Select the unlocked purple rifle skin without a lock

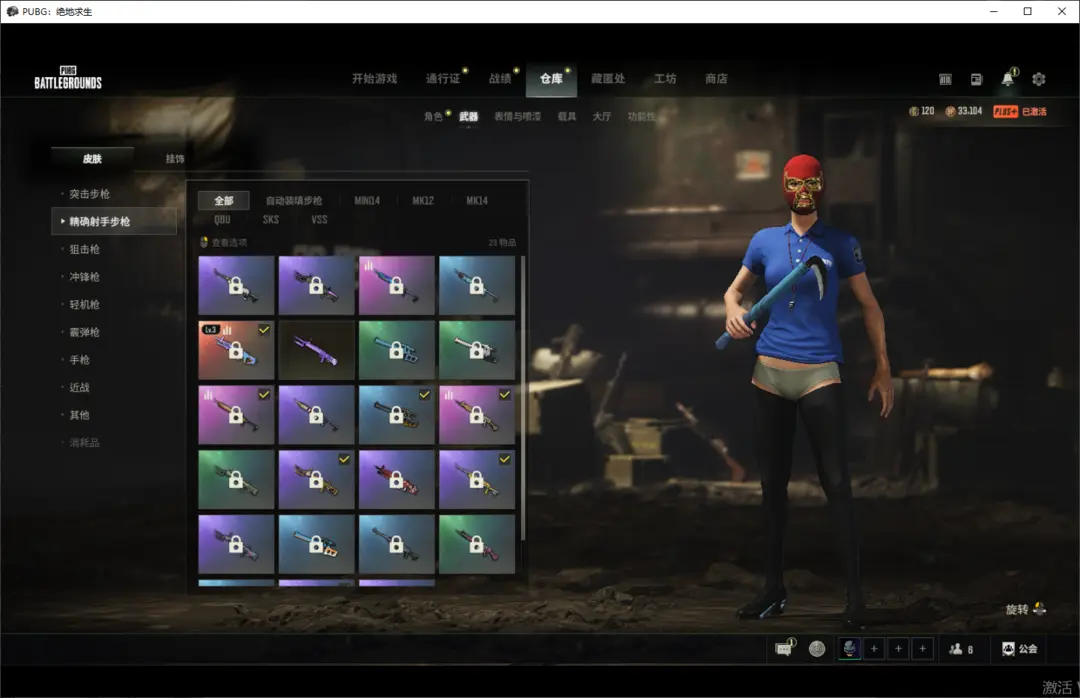pos(316,350)
